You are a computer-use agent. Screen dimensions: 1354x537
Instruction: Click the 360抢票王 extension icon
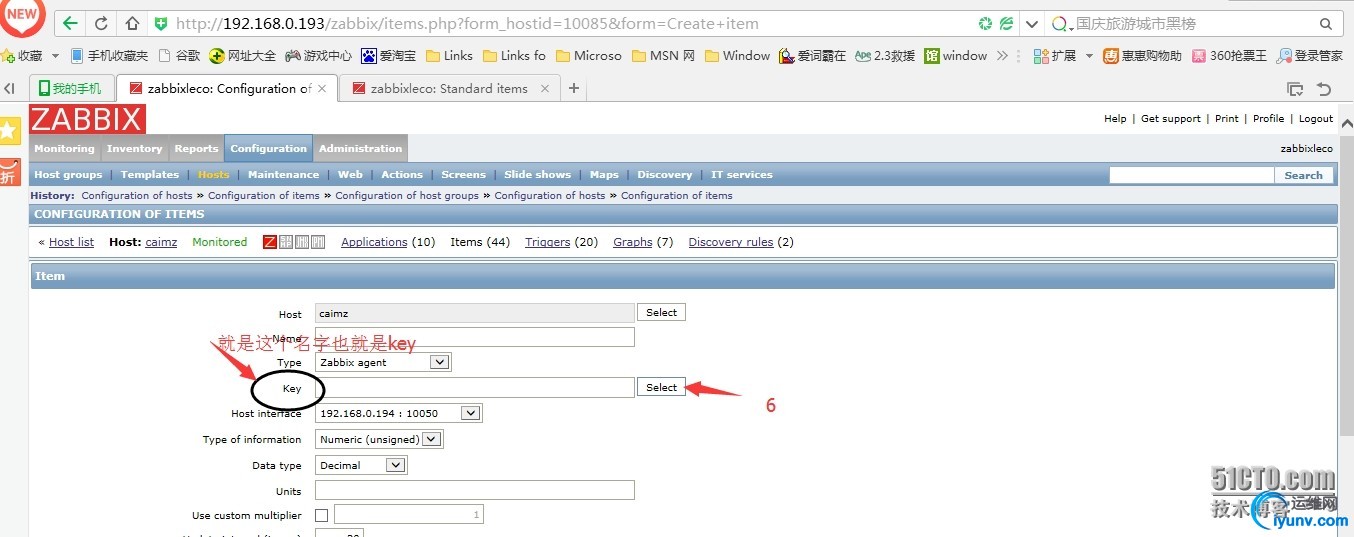[x=1229, y=56]
